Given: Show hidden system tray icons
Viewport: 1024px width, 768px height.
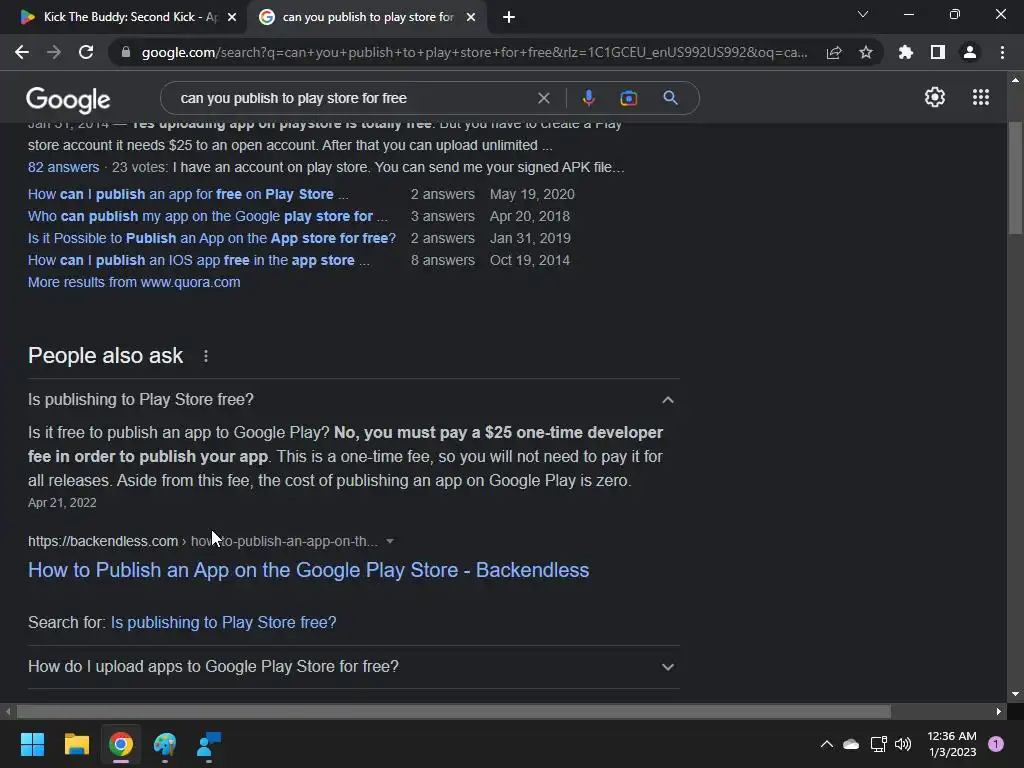Looking at the screenshot, I should click(826, 744).
